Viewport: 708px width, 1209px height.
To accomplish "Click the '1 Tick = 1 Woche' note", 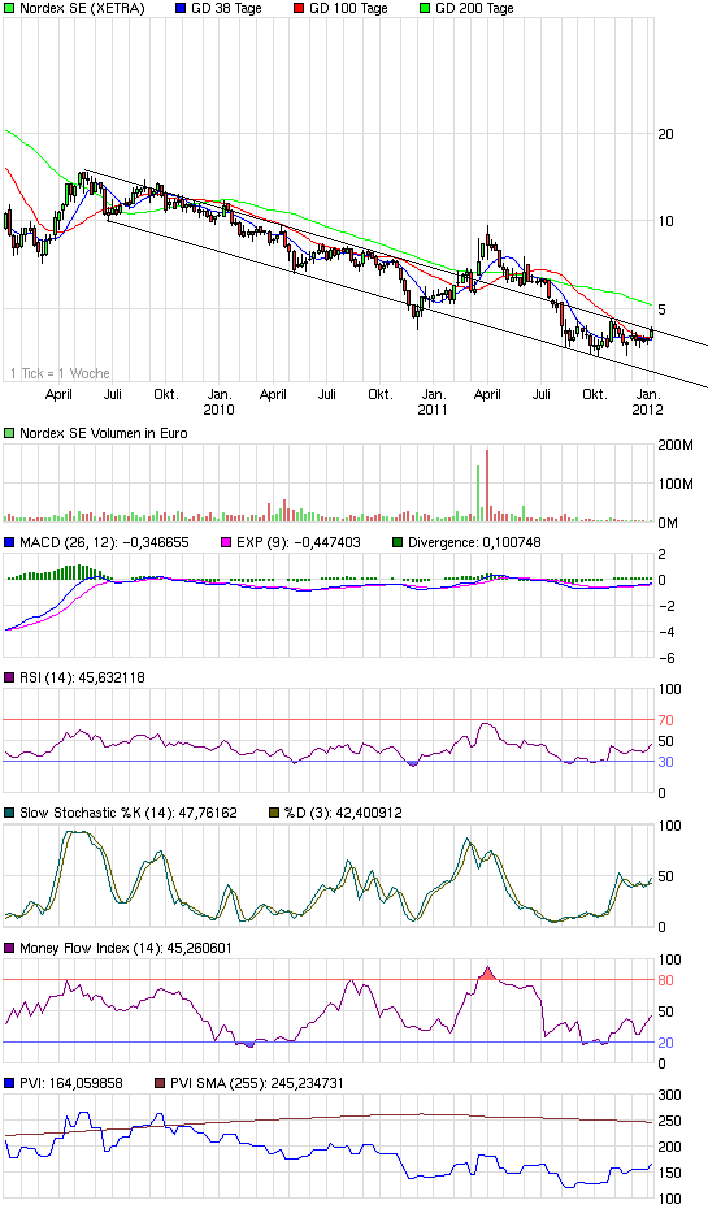I will [x=60, y=373].
